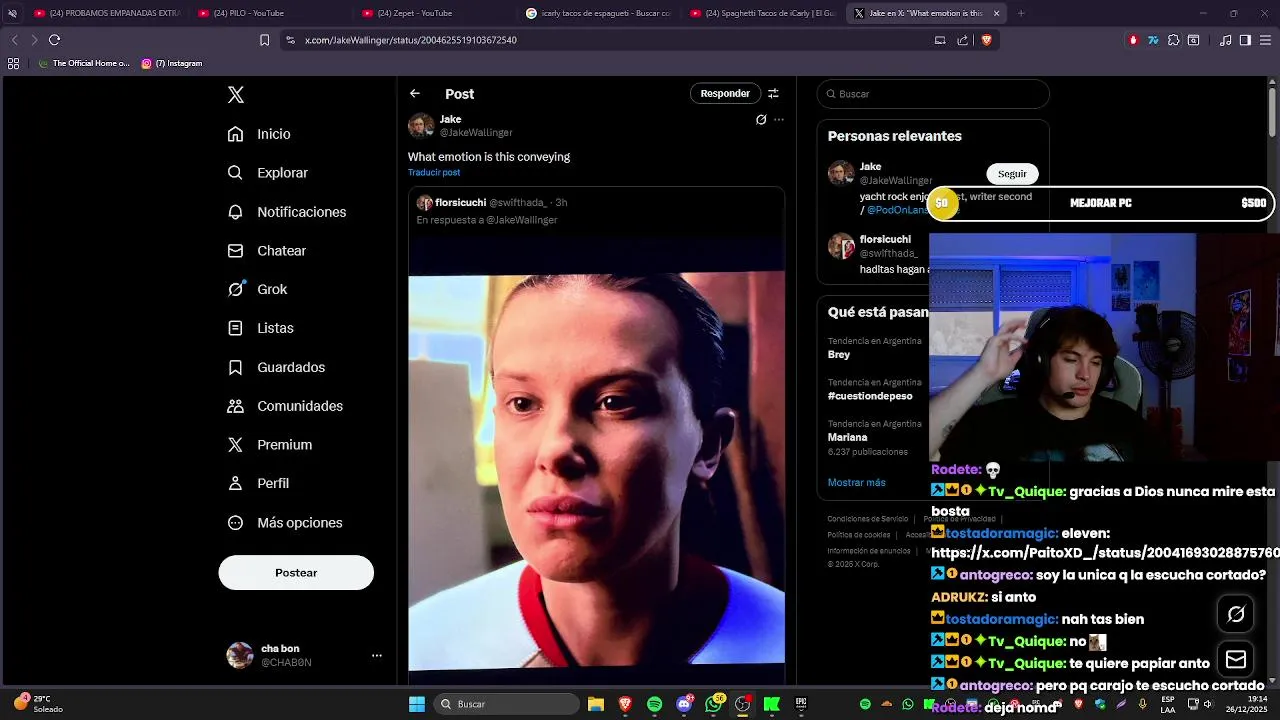
Task: Open reply sort options icon beside Responder
Action: pyautogui.click(x=773, y=94)
